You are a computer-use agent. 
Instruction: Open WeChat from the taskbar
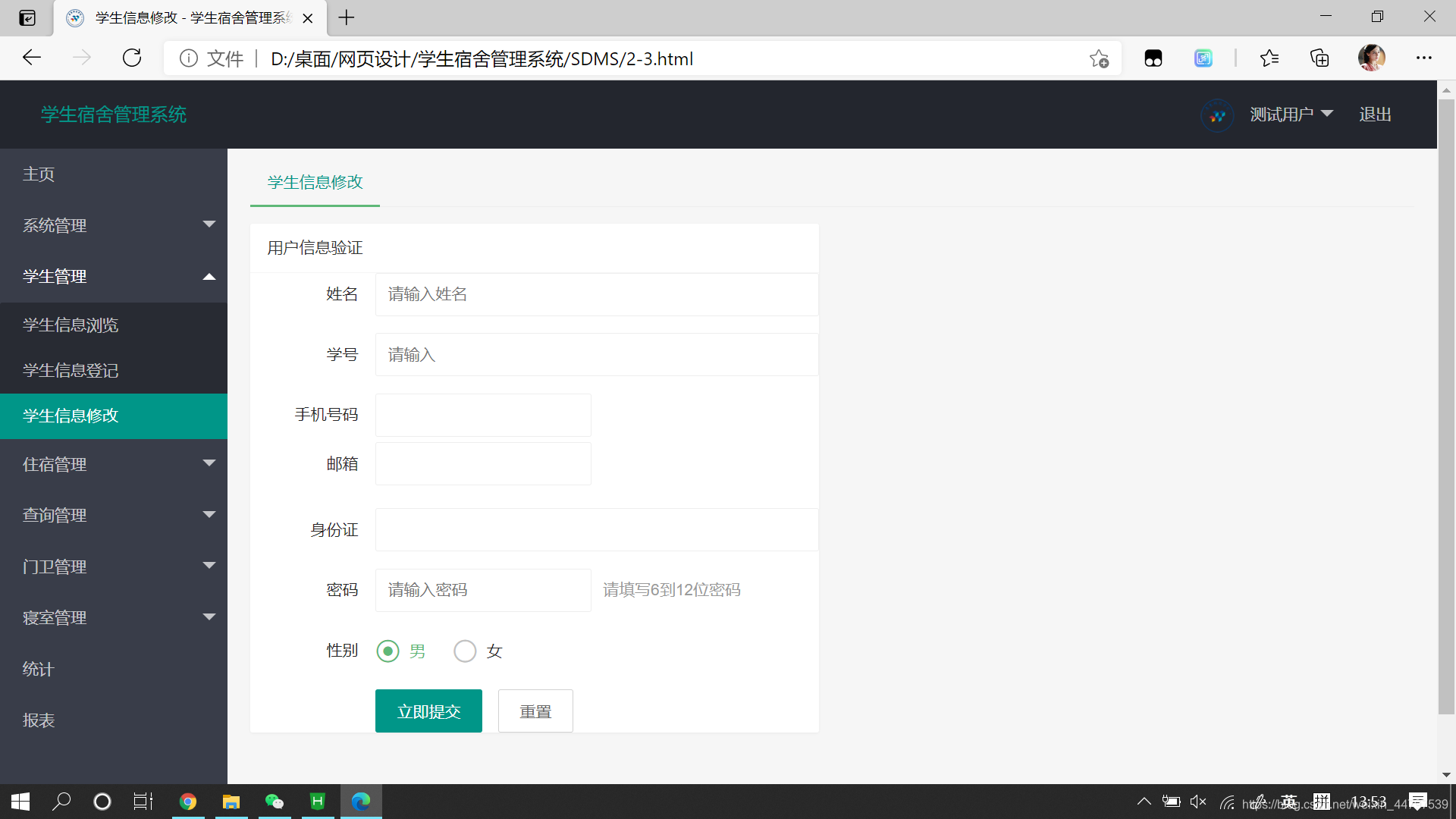tap(275, 802)
